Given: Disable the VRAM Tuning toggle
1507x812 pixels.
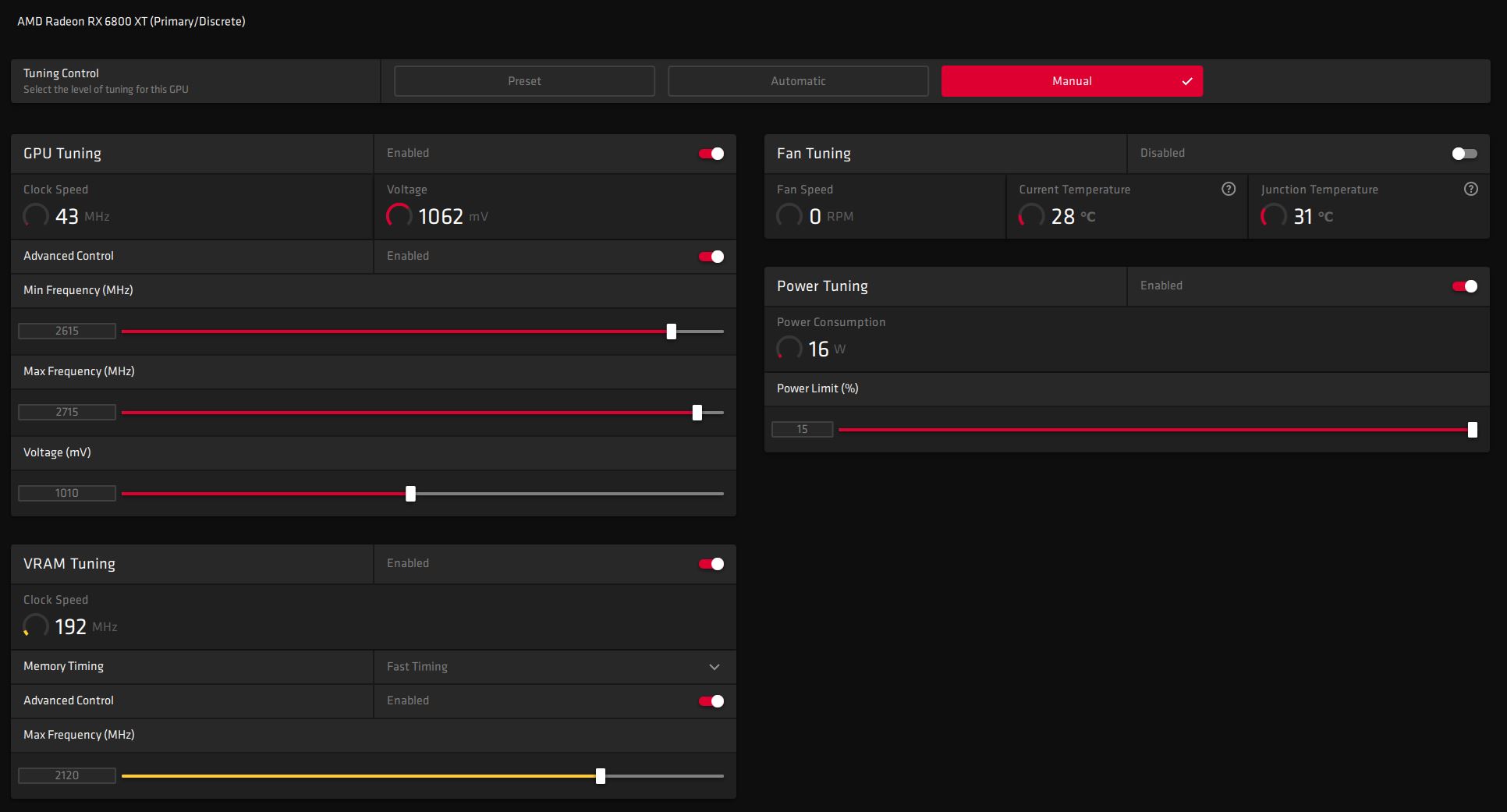Looking at the screenshot, I should tap(711, 564).
